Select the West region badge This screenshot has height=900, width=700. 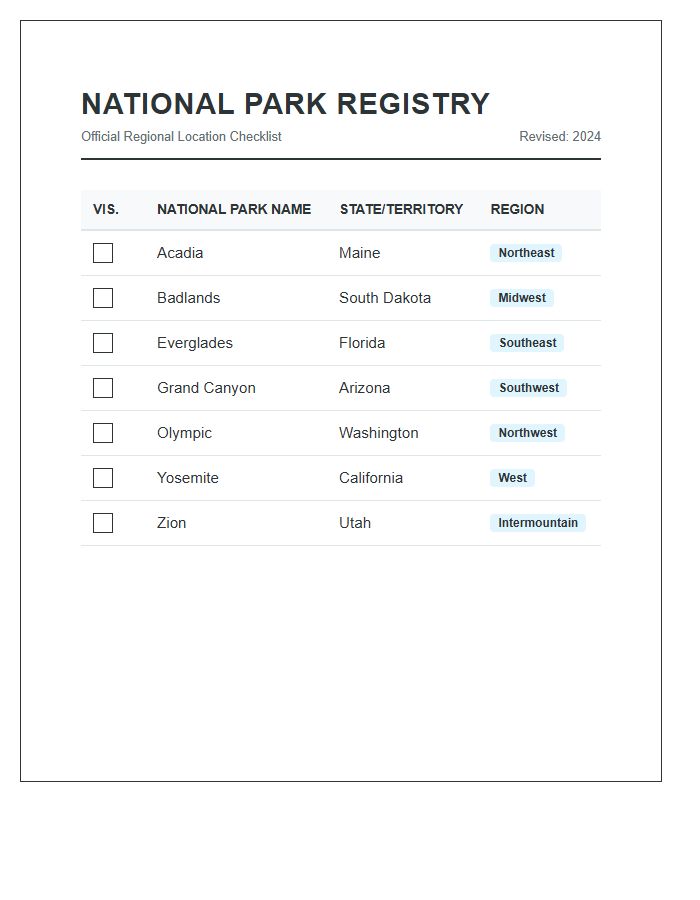click(512, 478)
